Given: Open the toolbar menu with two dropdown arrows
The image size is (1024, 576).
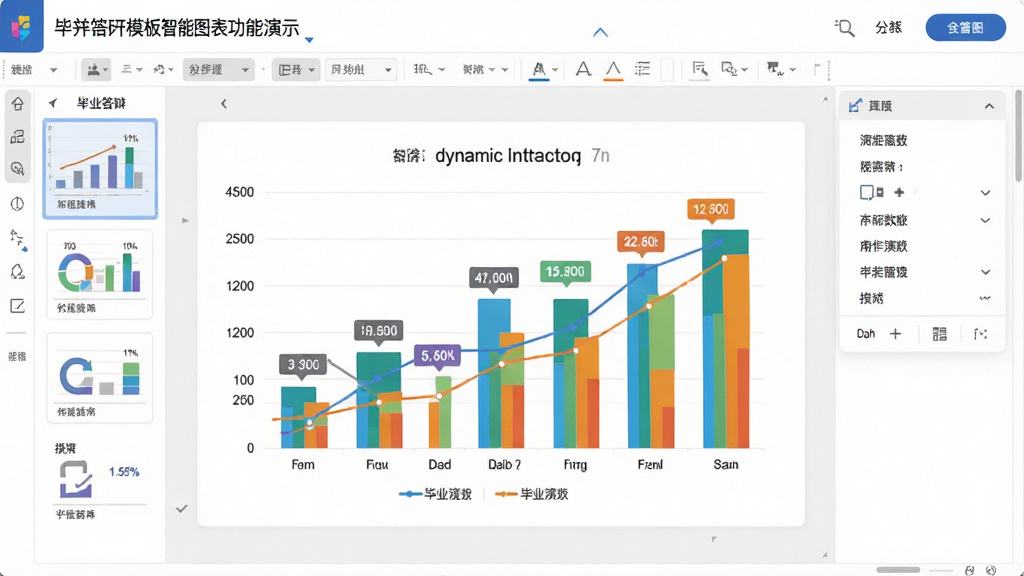Looking at the screenshot, I should point(485,69).
